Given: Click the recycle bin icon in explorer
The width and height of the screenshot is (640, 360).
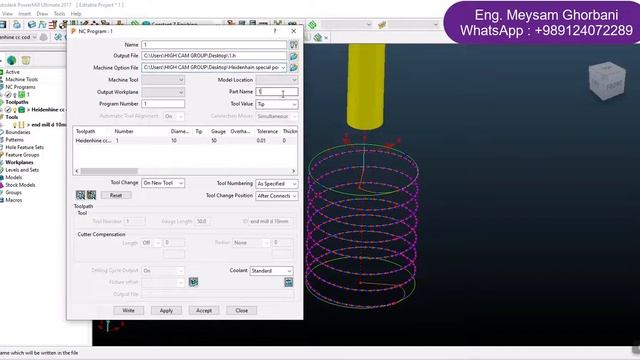Looking at the screenshot, I should pyautogui.click(x=26, y=60).
